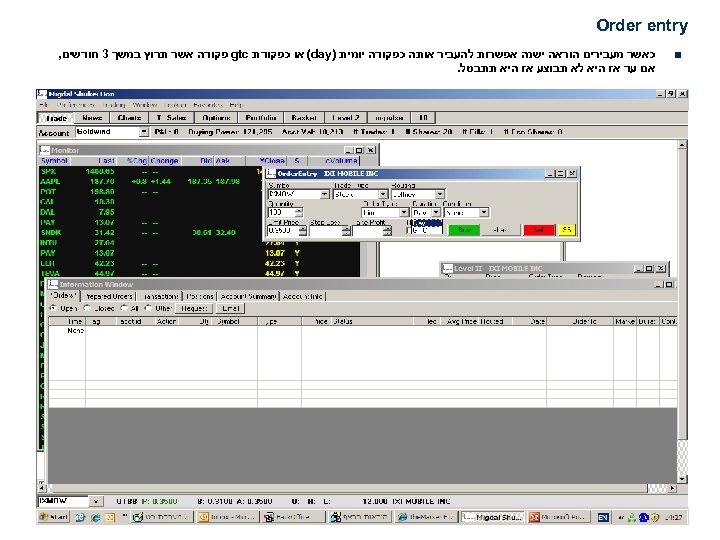Open the Duration dropdown

pyautogui.click(x=436, y=213)
